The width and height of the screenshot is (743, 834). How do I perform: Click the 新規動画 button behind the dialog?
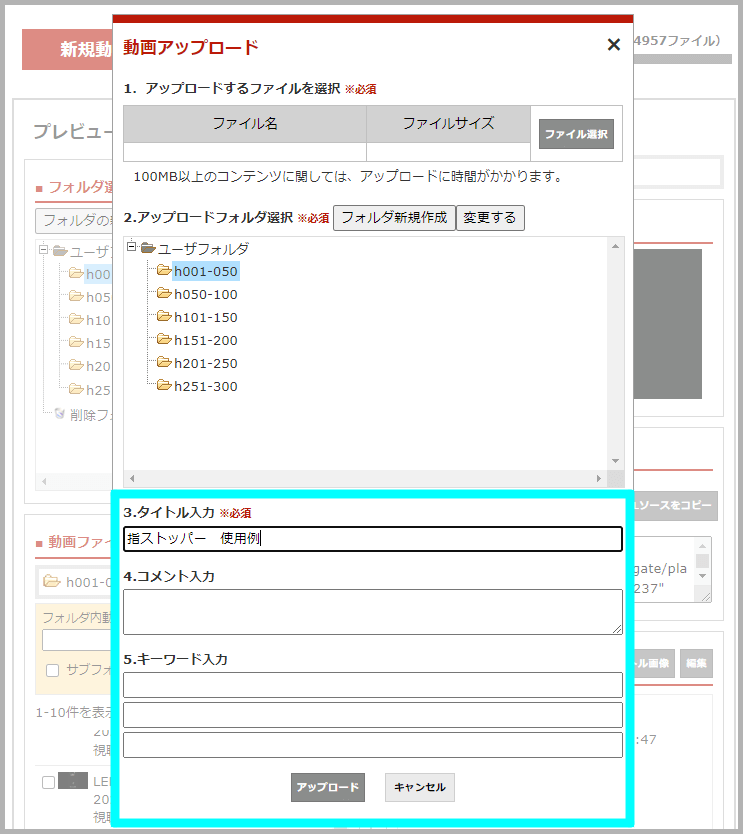pos(68,49)
